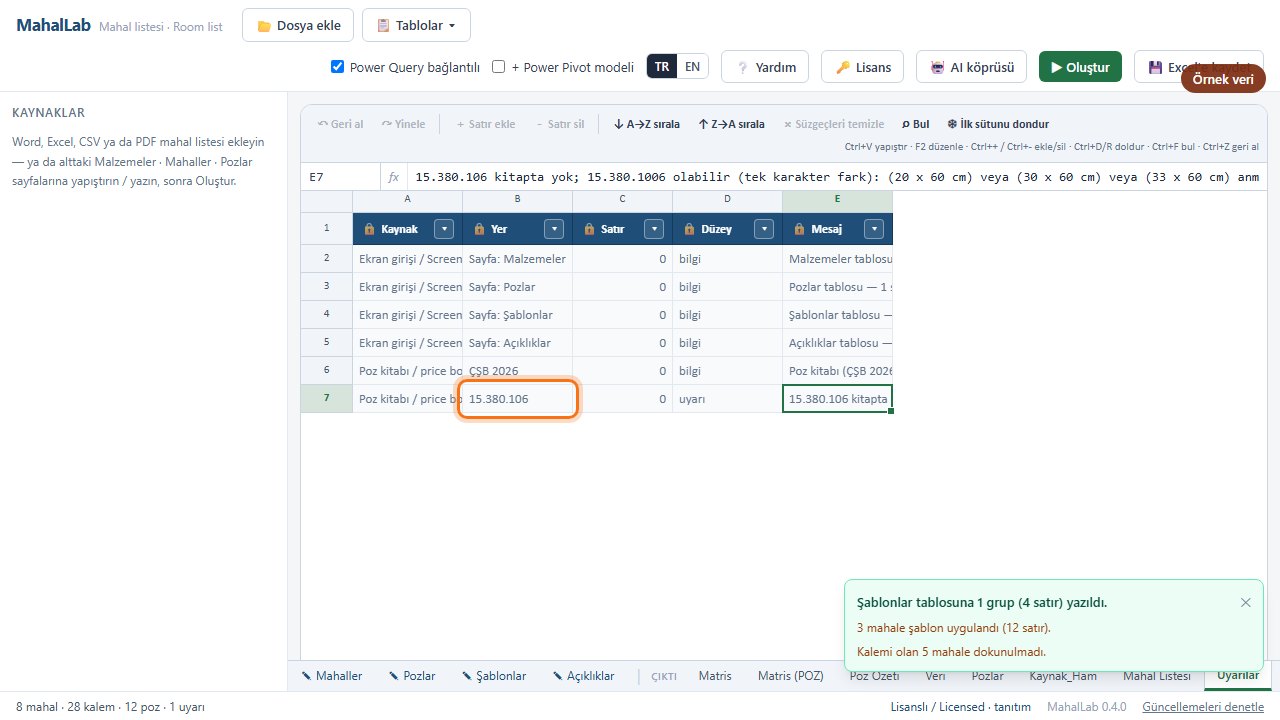The width and height of the screenshot is (1280, 720).
Task: Open the Düzey column filter dropdown
Action: tap(765, 229)
